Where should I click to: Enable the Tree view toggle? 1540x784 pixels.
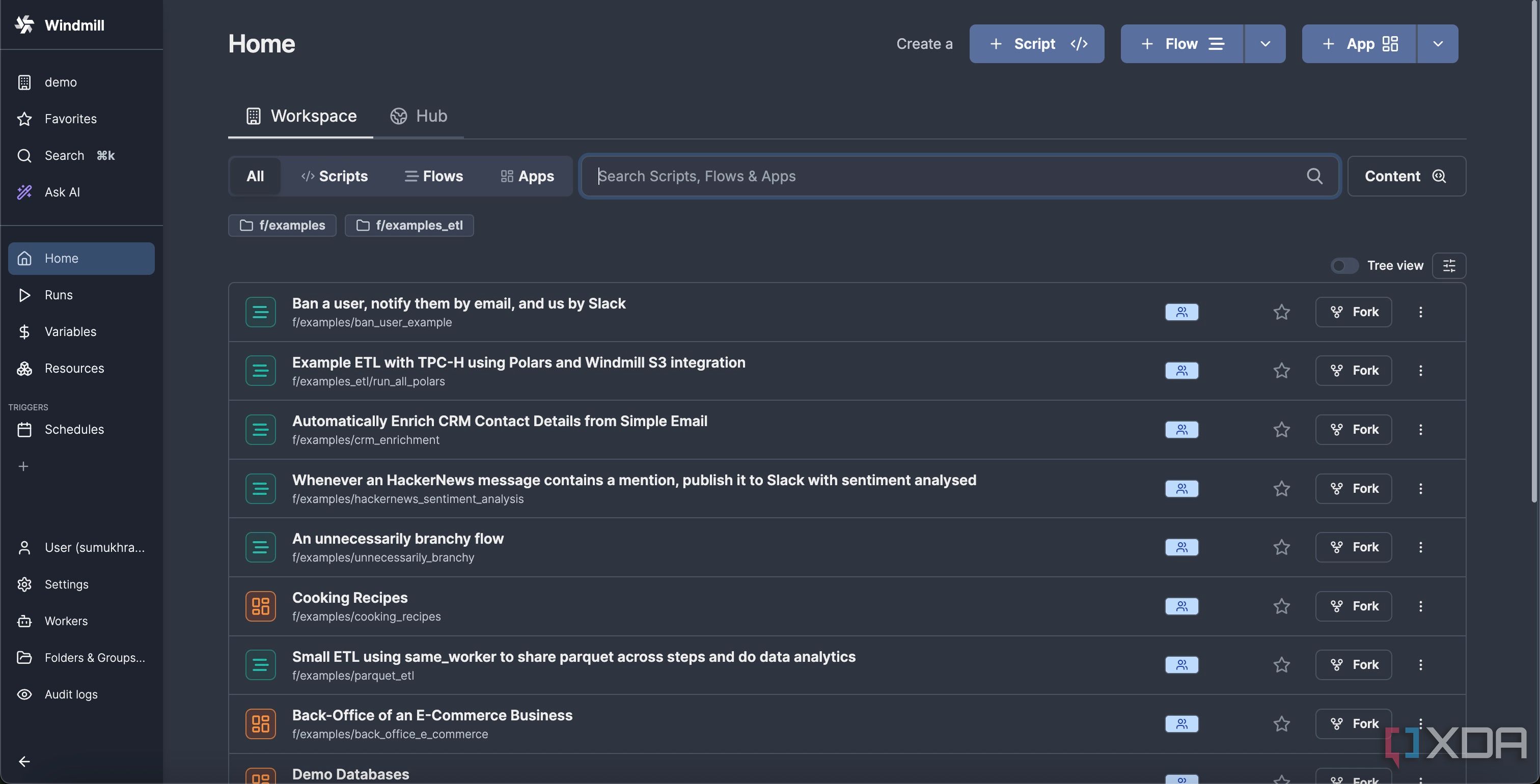pyautogui.click(x=1344, y=265)
